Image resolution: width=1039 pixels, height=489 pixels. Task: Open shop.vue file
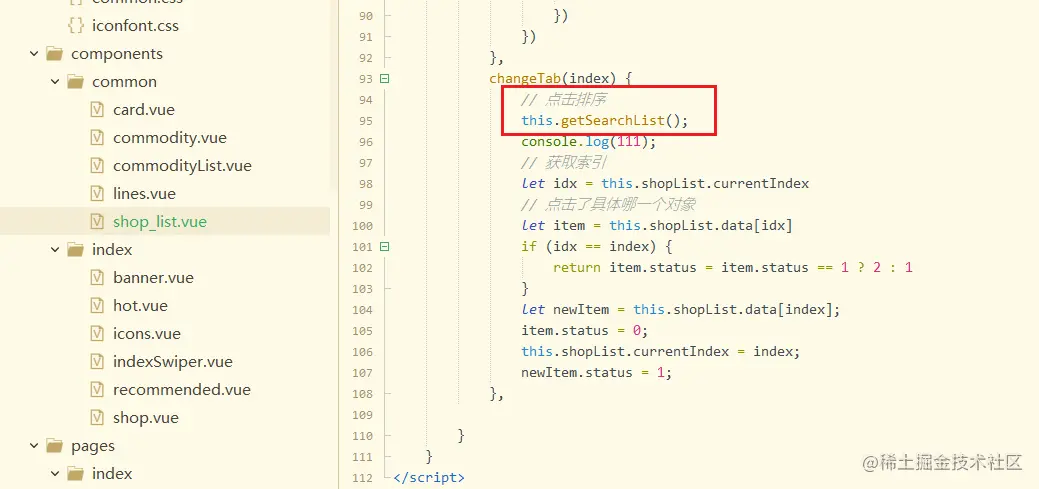146,417
